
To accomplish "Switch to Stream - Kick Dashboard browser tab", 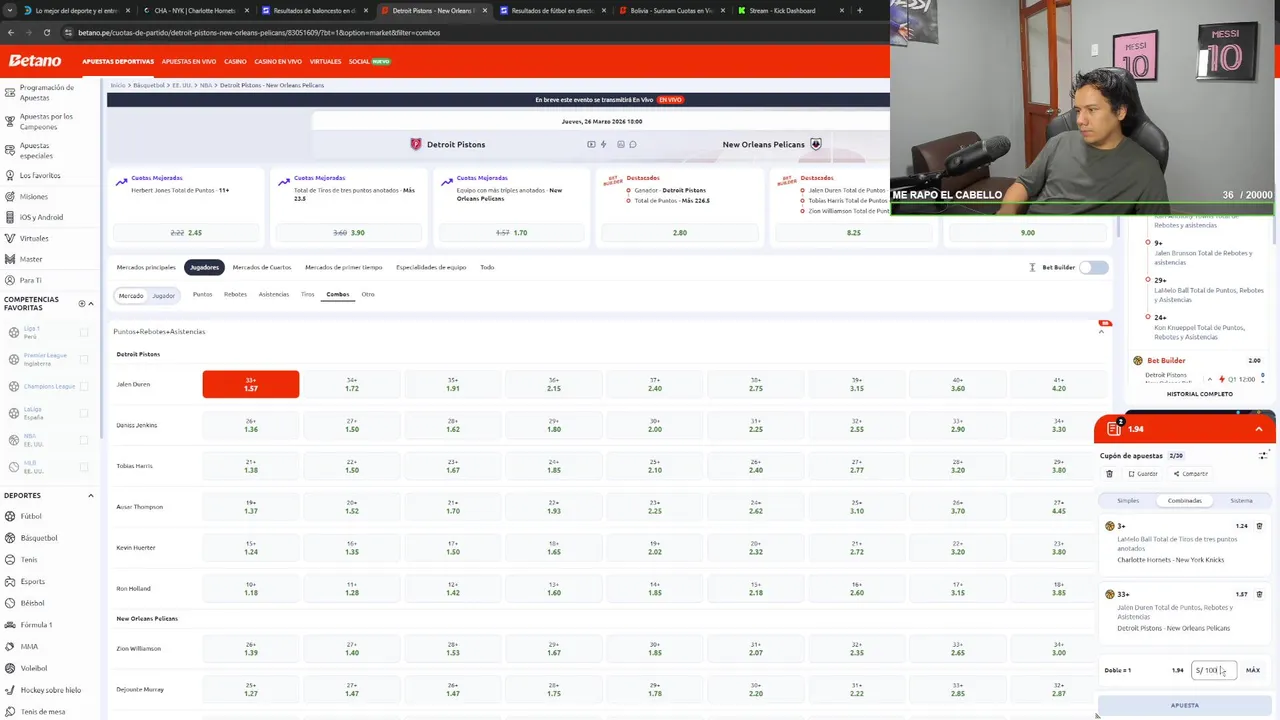I will click(783, 10).
